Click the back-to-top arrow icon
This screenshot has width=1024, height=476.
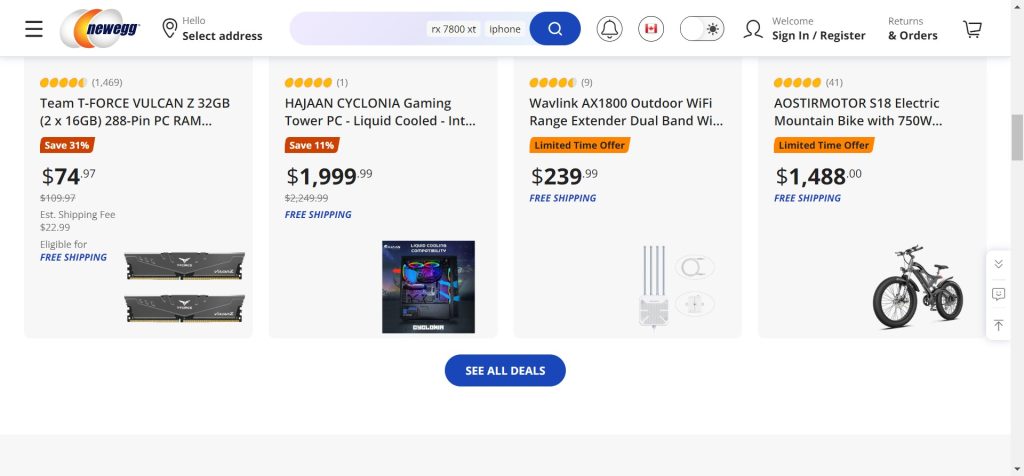(x=998, y=325)
